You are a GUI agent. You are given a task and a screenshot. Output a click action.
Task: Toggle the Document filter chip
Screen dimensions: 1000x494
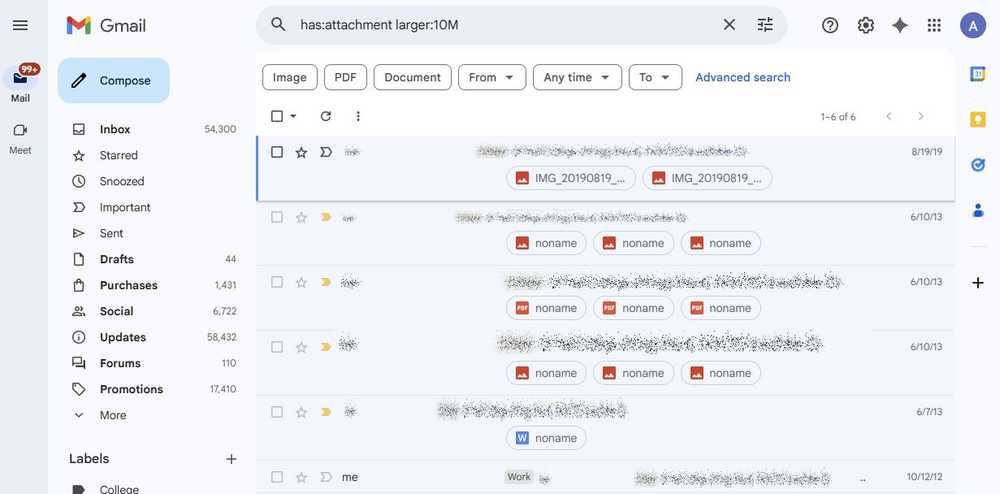pyautogui.click(x=413, y=77)
